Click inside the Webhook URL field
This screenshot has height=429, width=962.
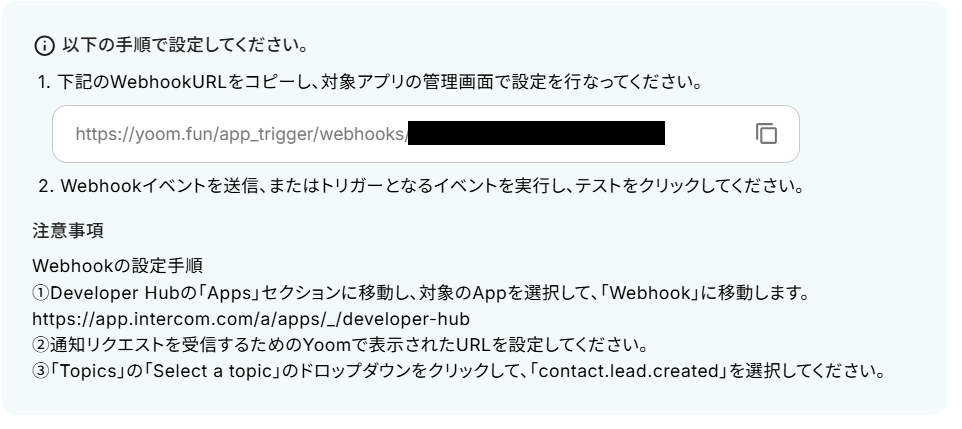[426, 134]
